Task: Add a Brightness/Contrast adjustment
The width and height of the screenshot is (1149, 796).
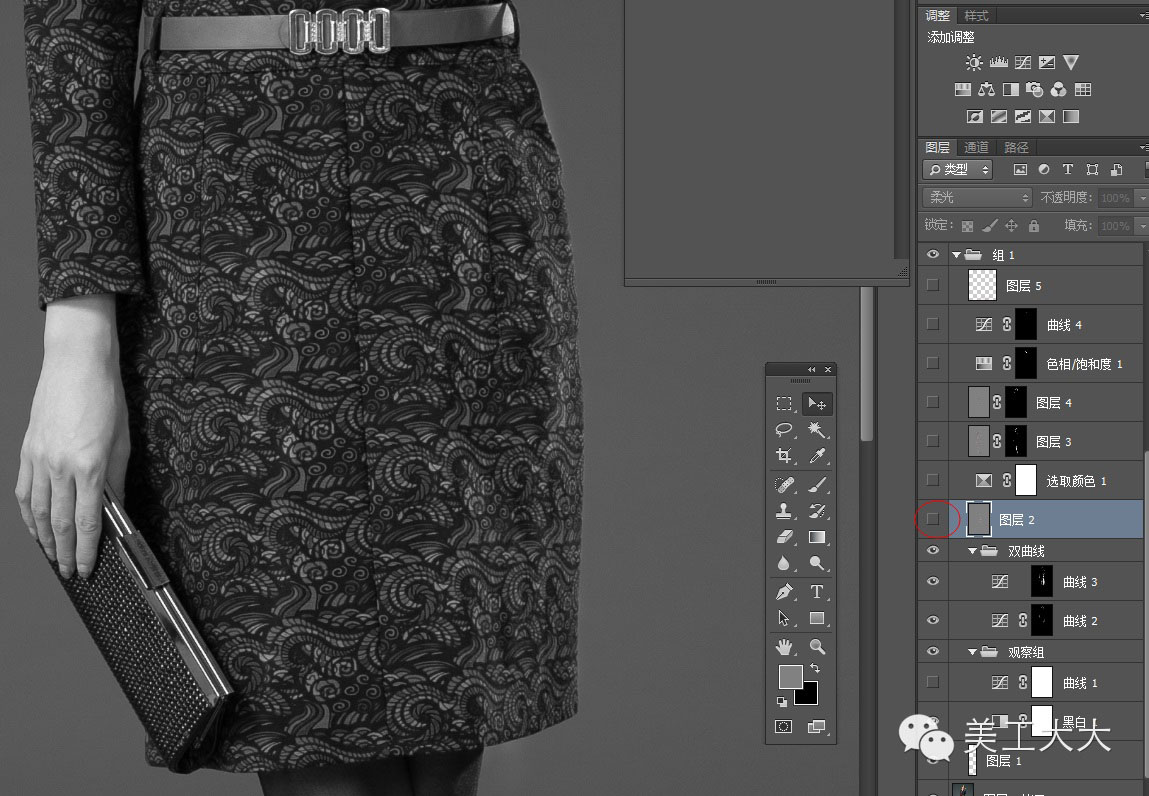Action: point(974,63)
